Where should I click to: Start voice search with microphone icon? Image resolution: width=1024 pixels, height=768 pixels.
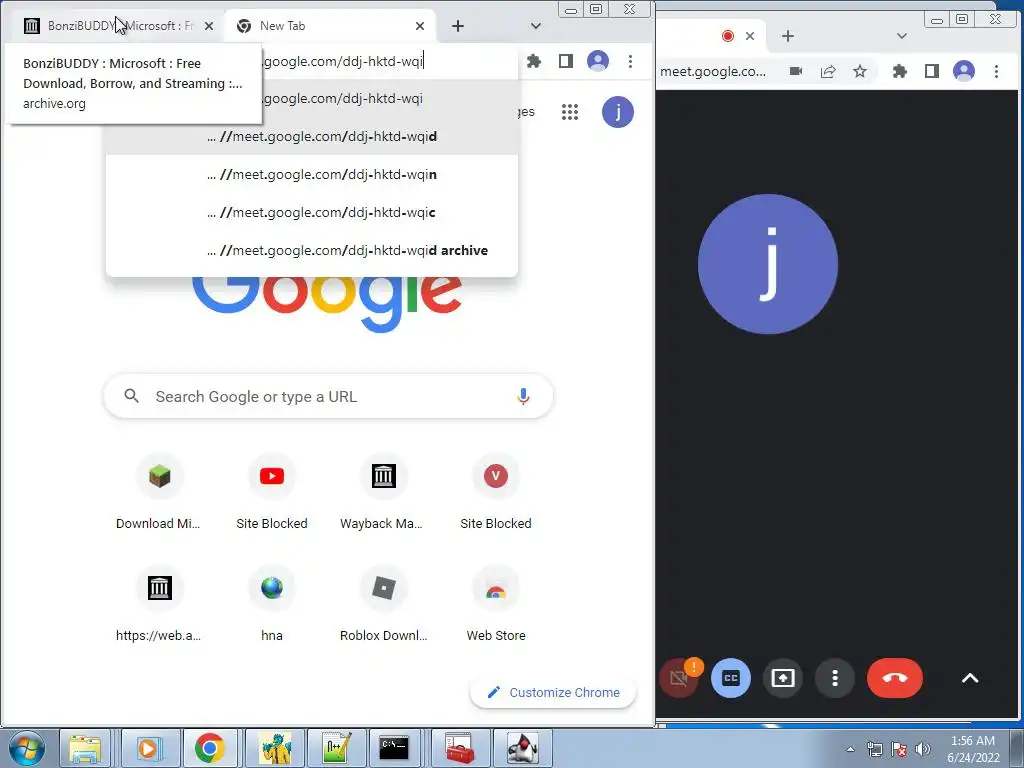pos(523,396)
